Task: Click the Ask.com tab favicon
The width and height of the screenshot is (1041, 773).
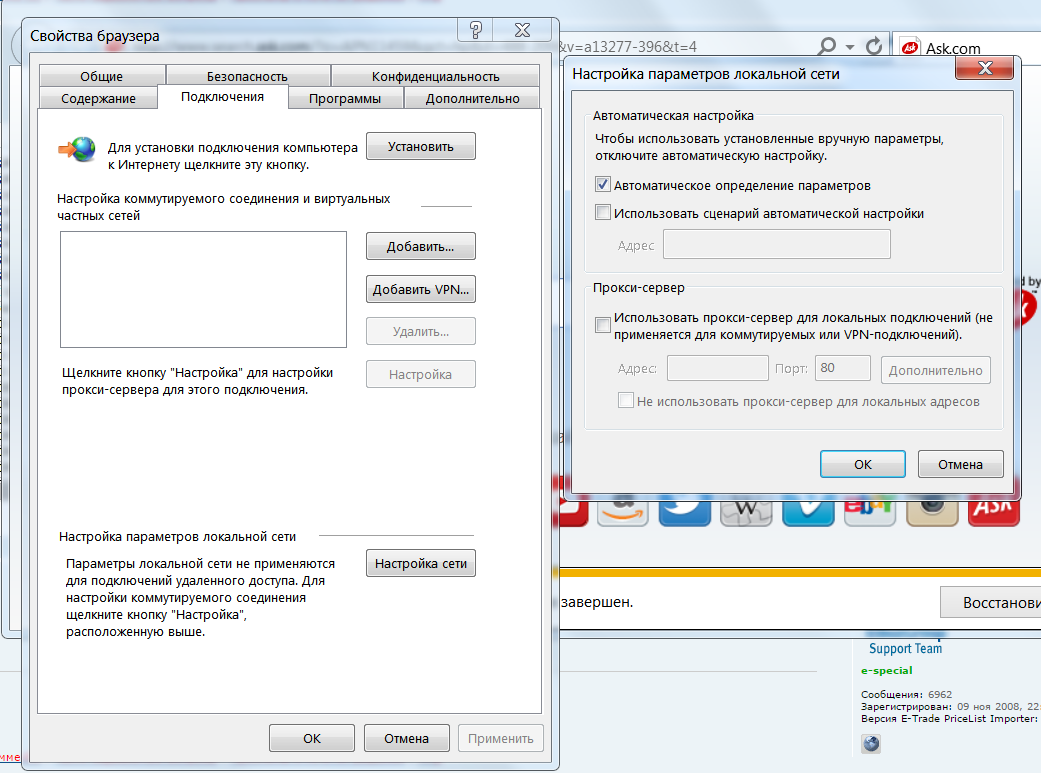Action: 910,47
